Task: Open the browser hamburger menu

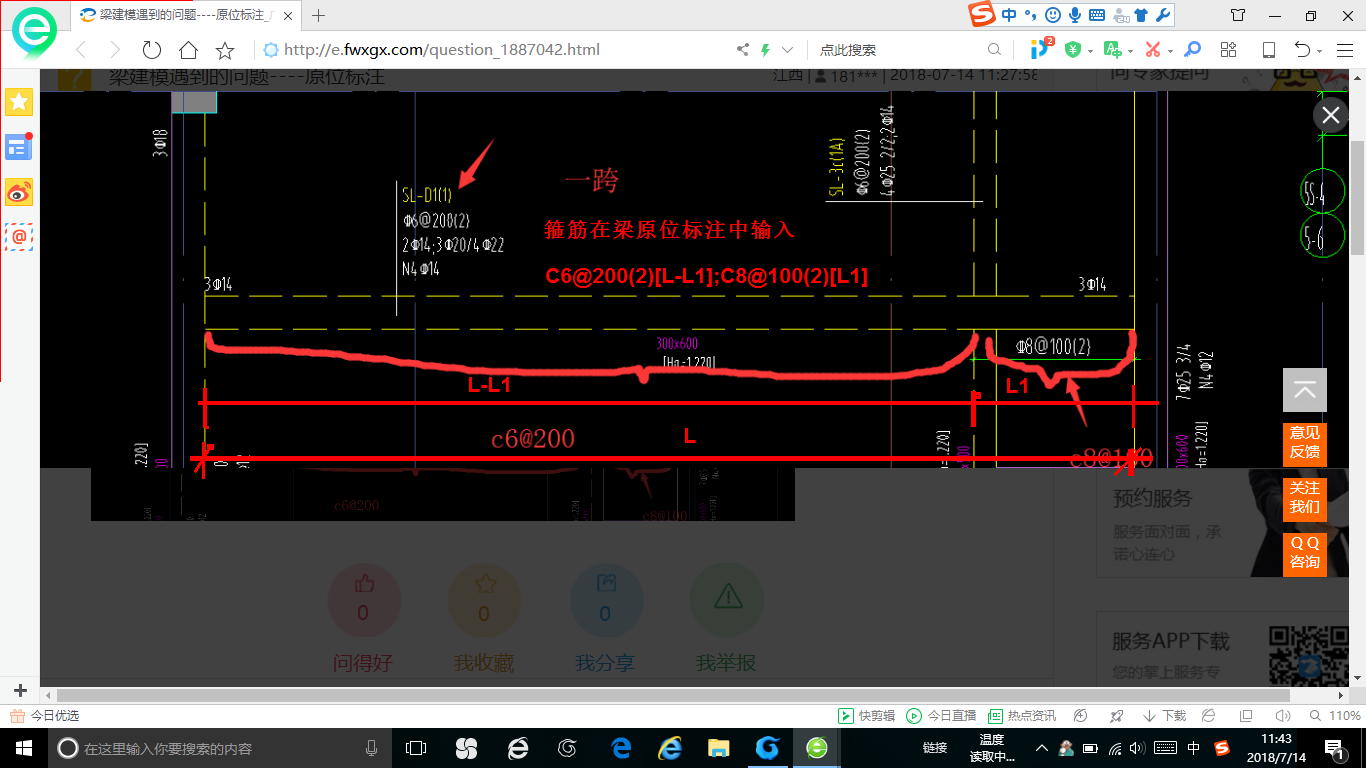Action: pos(1343,50)
